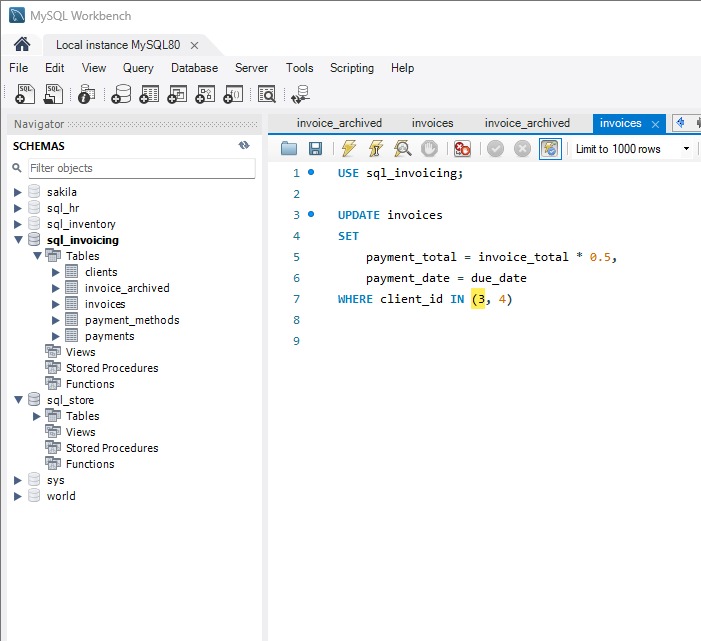
Task: Close the active invoices query tab
Action: click(x=655, y=124)
